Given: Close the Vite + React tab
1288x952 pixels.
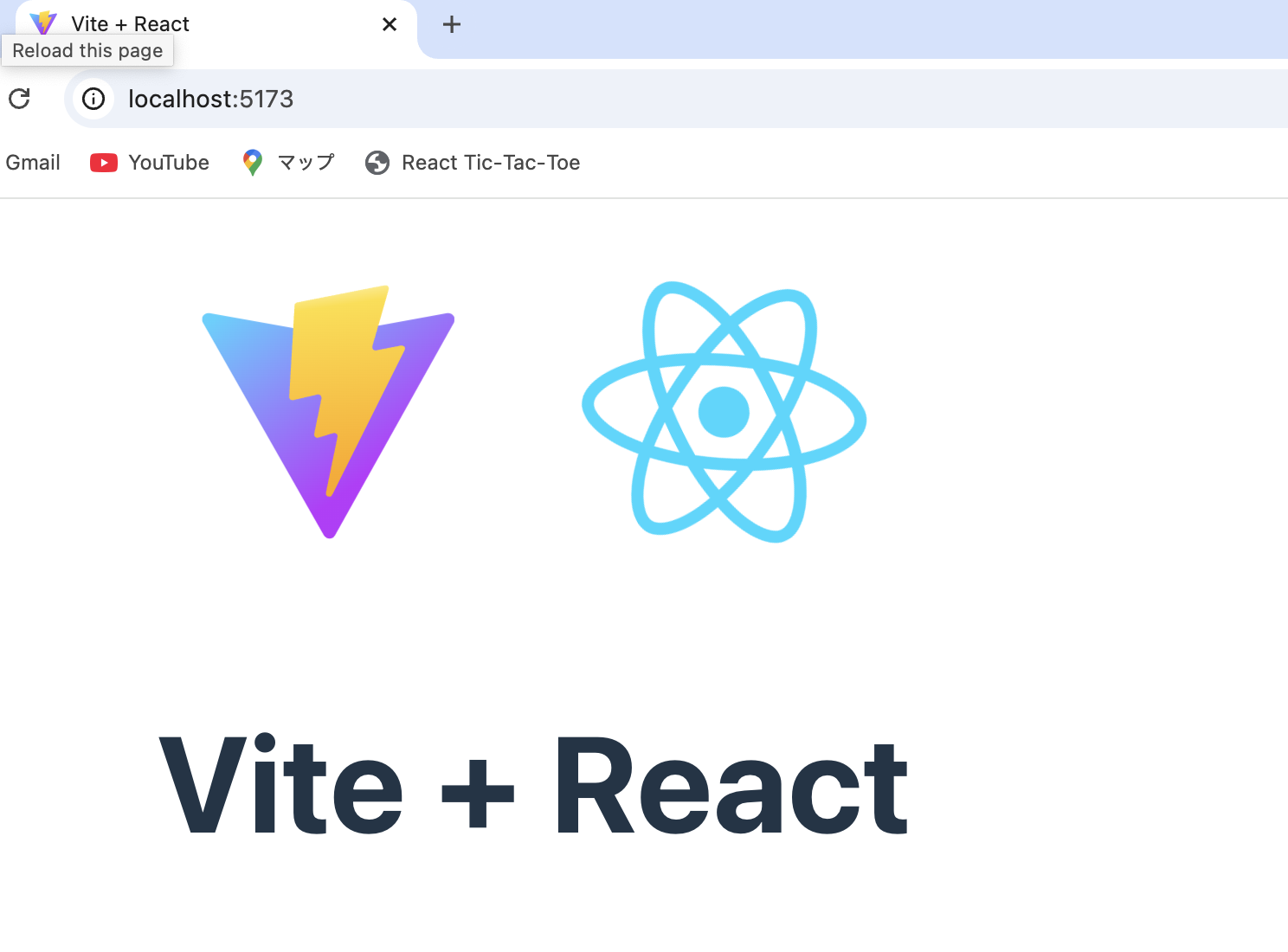Looking at the screenshot, I should coord(389,24).
